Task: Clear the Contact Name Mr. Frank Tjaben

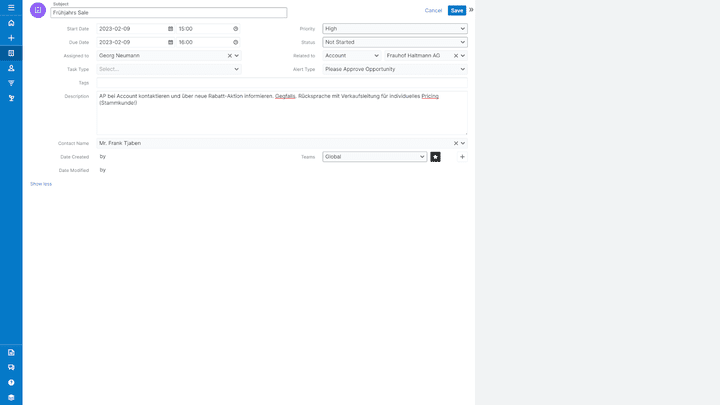Action: [456, 143]
